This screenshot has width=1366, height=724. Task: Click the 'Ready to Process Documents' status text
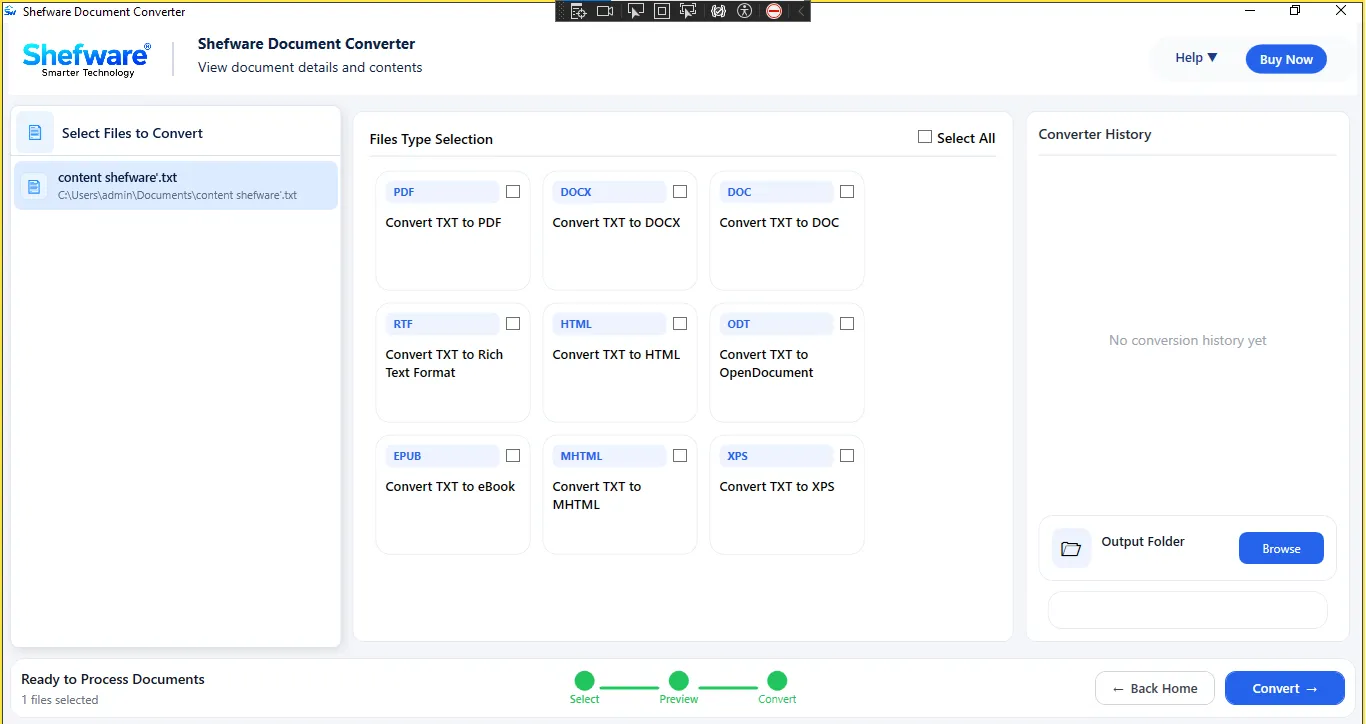pos(113,679)
